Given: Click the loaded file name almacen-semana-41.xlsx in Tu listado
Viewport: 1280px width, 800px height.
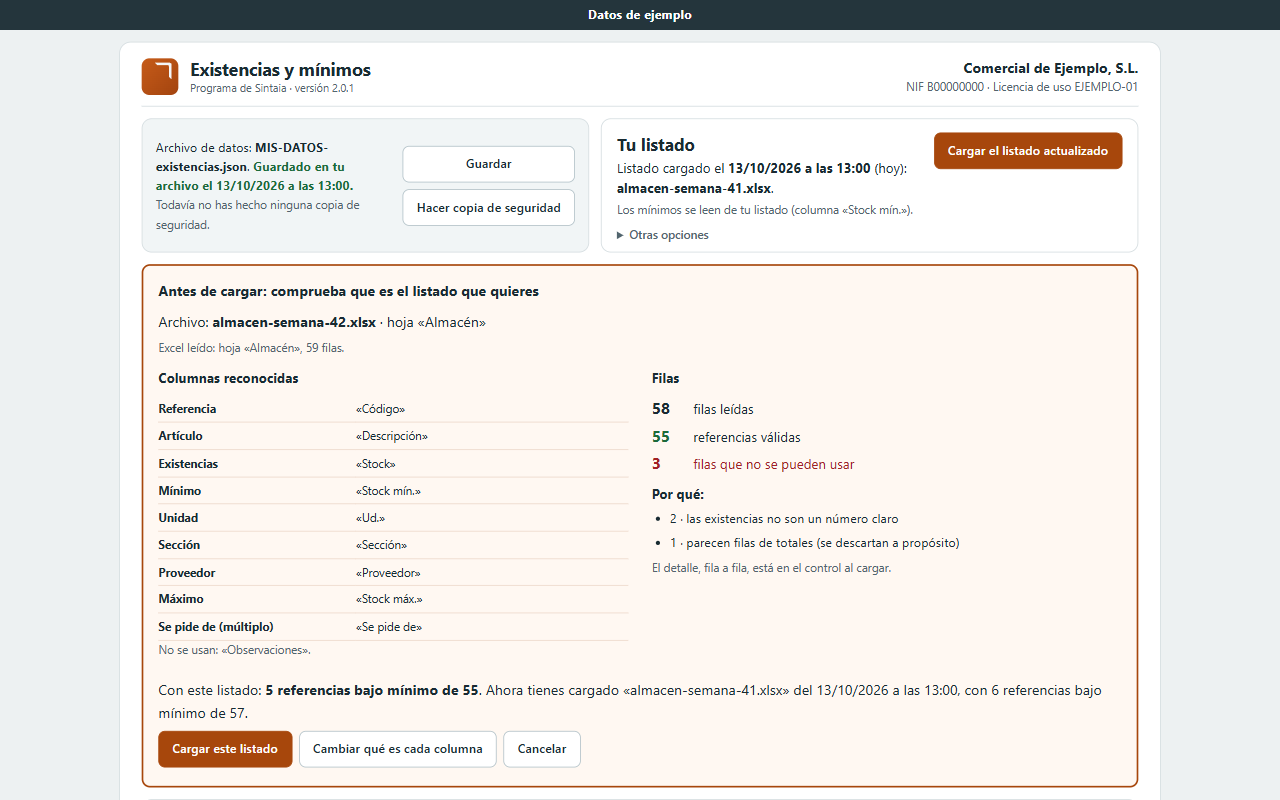Looking at the screenshot, I should point(695,188).
